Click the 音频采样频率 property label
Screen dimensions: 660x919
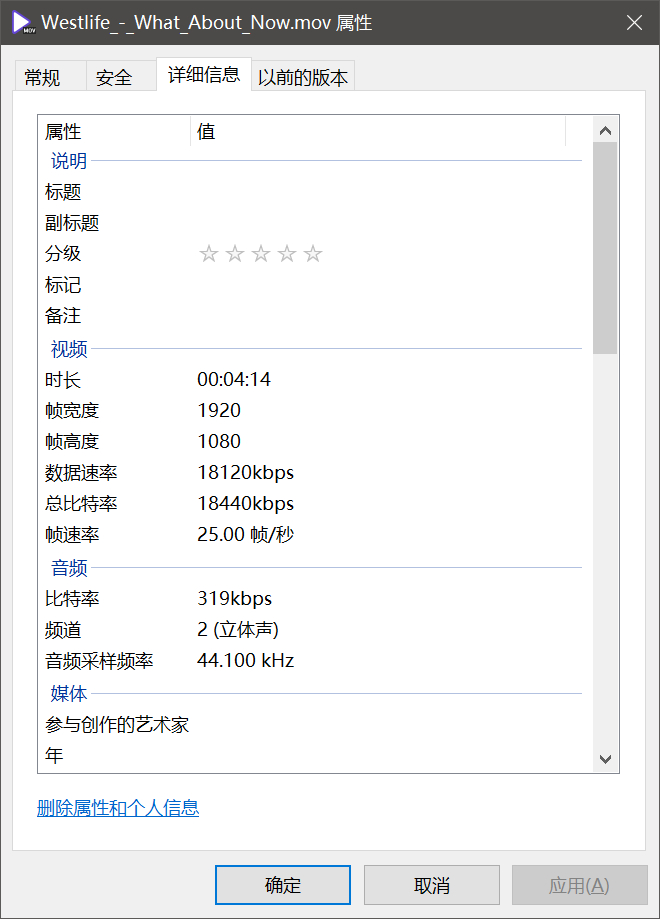pos(99,661)
